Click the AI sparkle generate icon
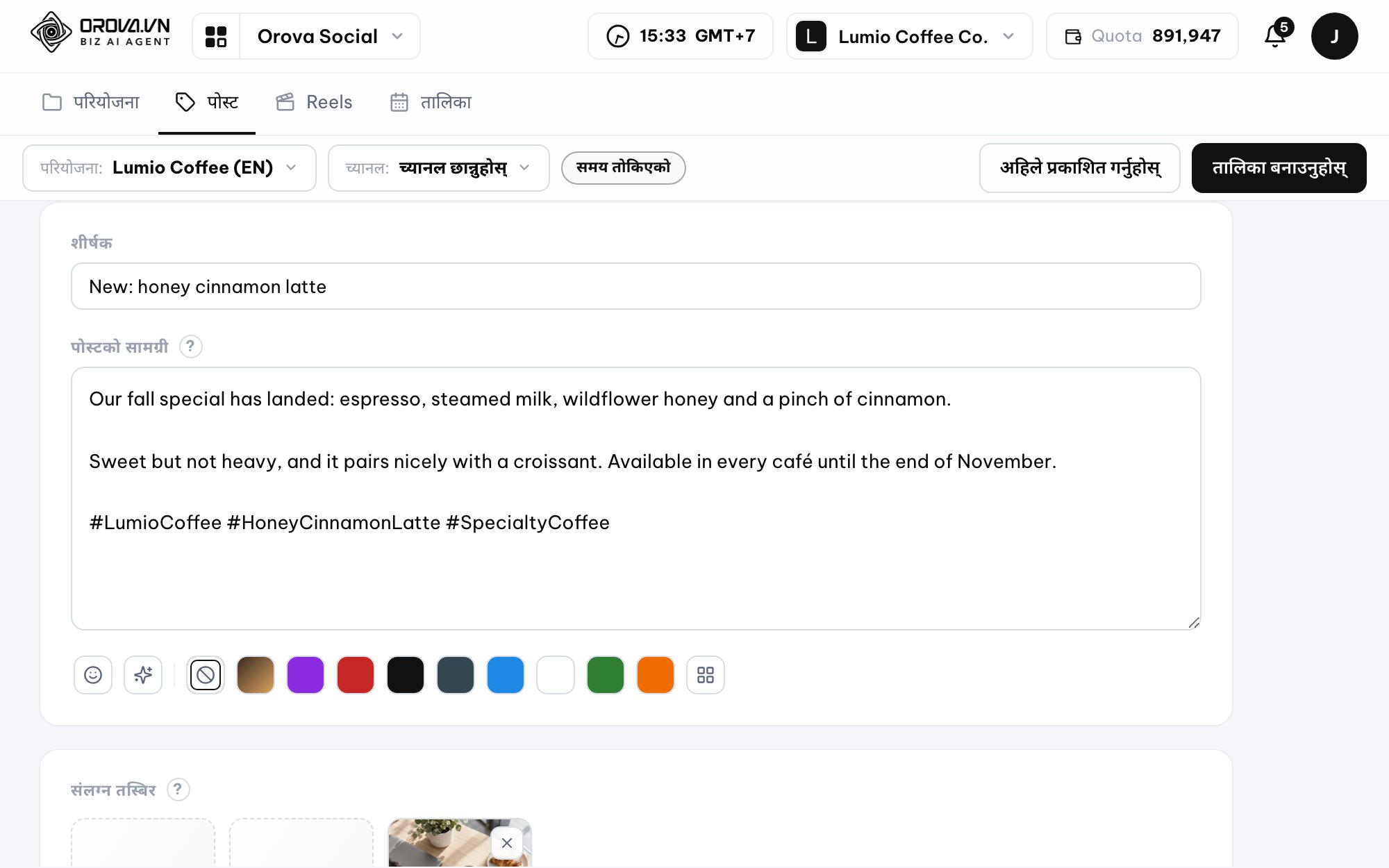Screen dimensions: 1389x868 pos(143,674)
